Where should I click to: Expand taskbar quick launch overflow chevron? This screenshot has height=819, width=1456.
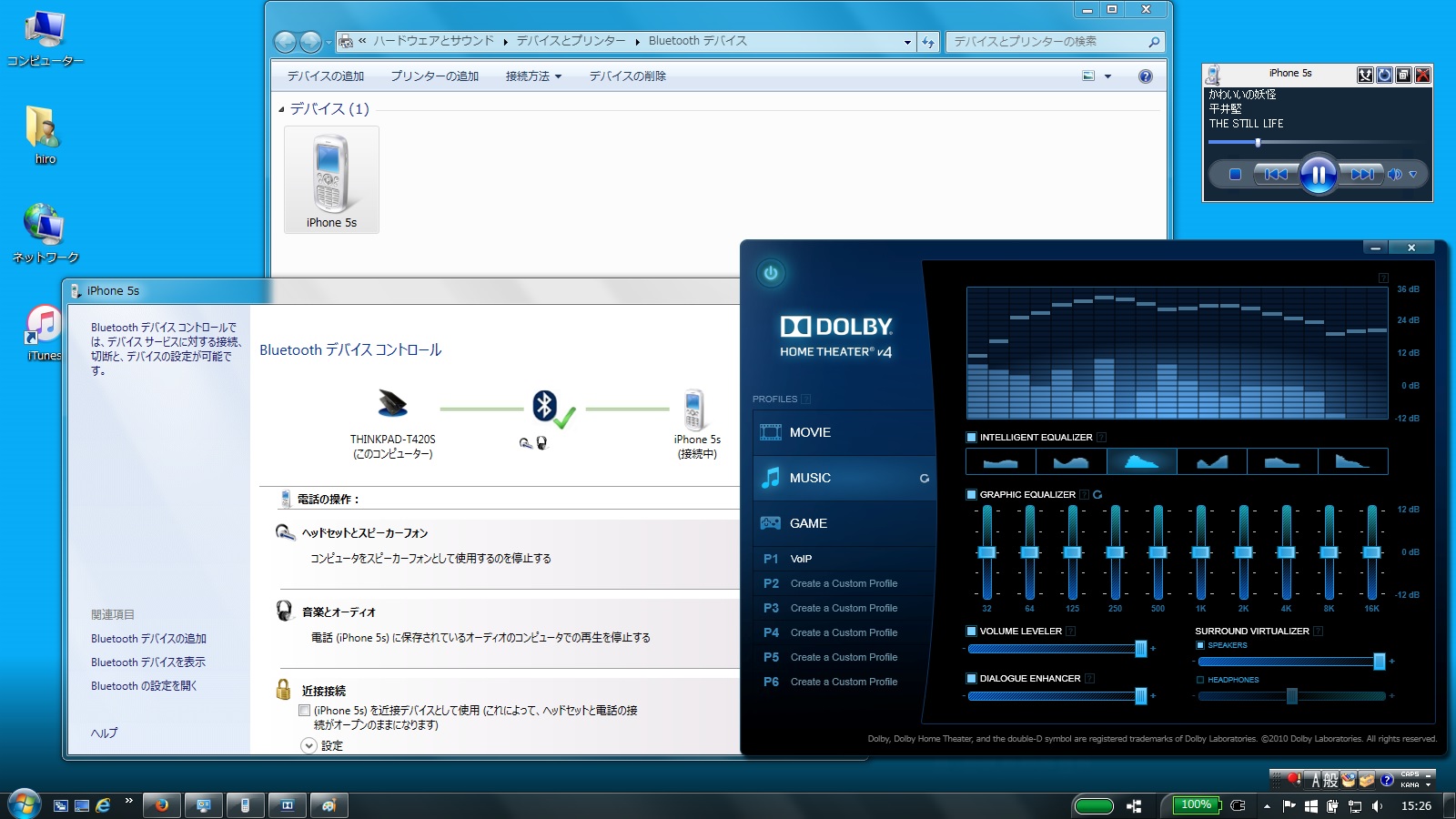point(129,801)
